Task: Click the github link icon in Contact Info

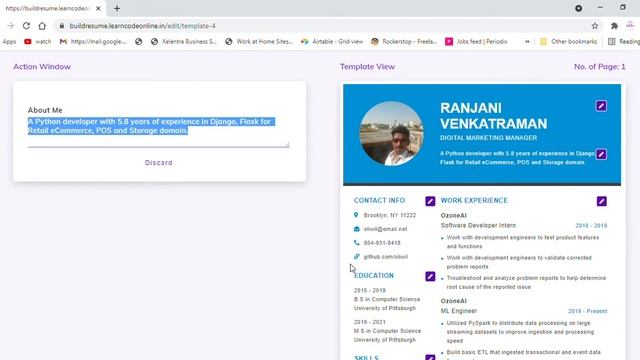Action: pyautogui.click(x=356, y=256)
